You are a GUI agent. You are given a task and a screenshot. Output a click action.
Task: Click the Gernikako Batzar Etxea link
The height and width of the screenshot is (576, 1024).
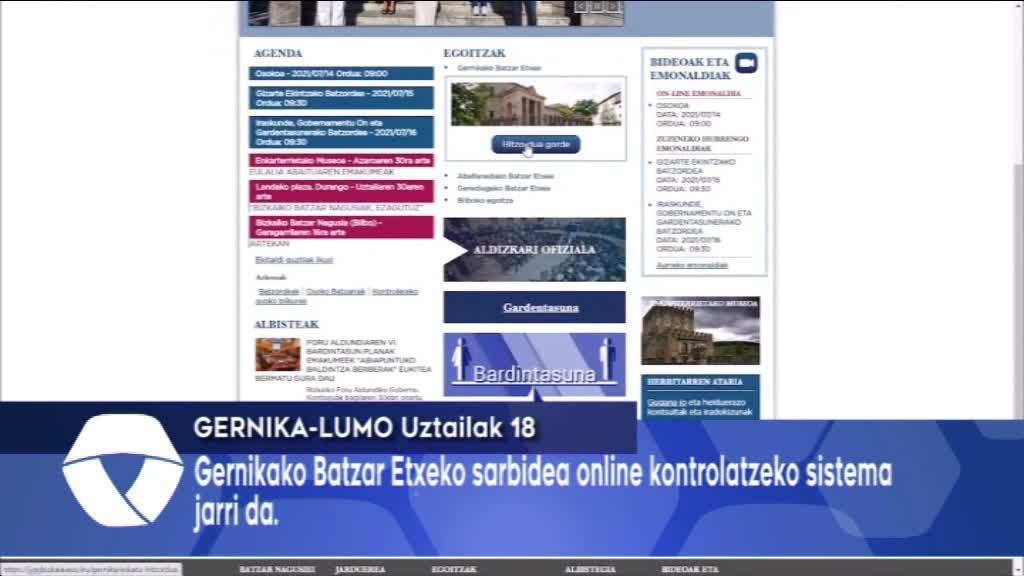click(499, 68)
